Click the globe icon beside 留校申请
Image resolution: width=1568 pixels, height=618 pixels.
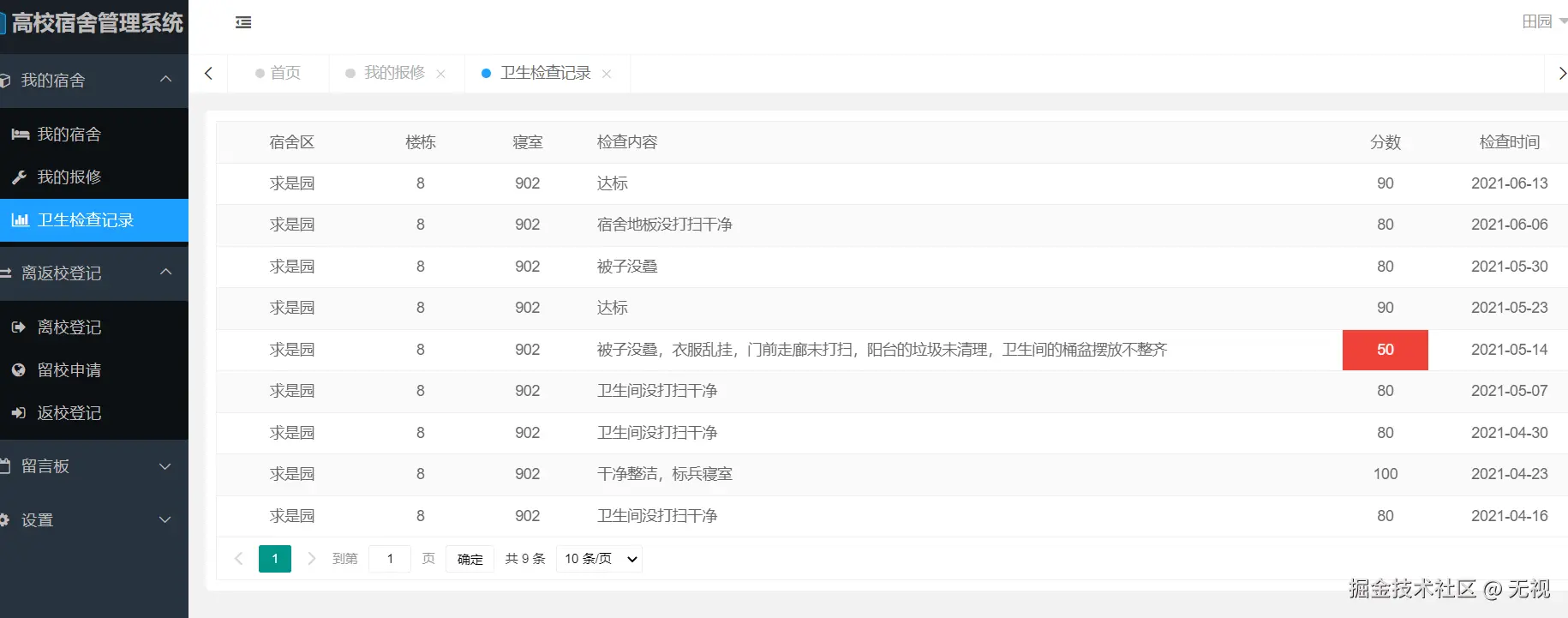click(x=19, y=370)
